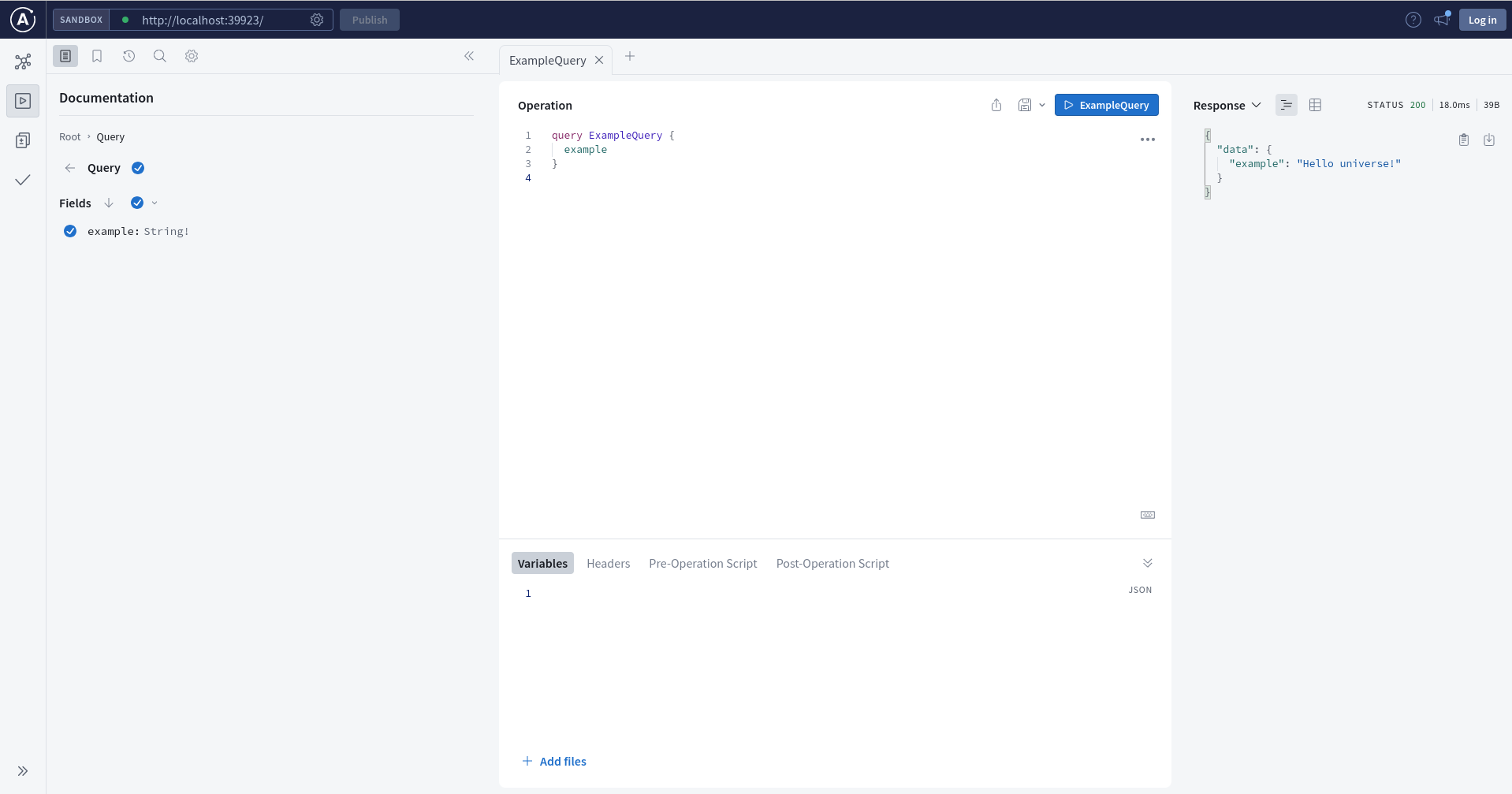Collapse the Variables panel with its chevron
Viewport: 1512px width, 794px height.
(1148, 562)
